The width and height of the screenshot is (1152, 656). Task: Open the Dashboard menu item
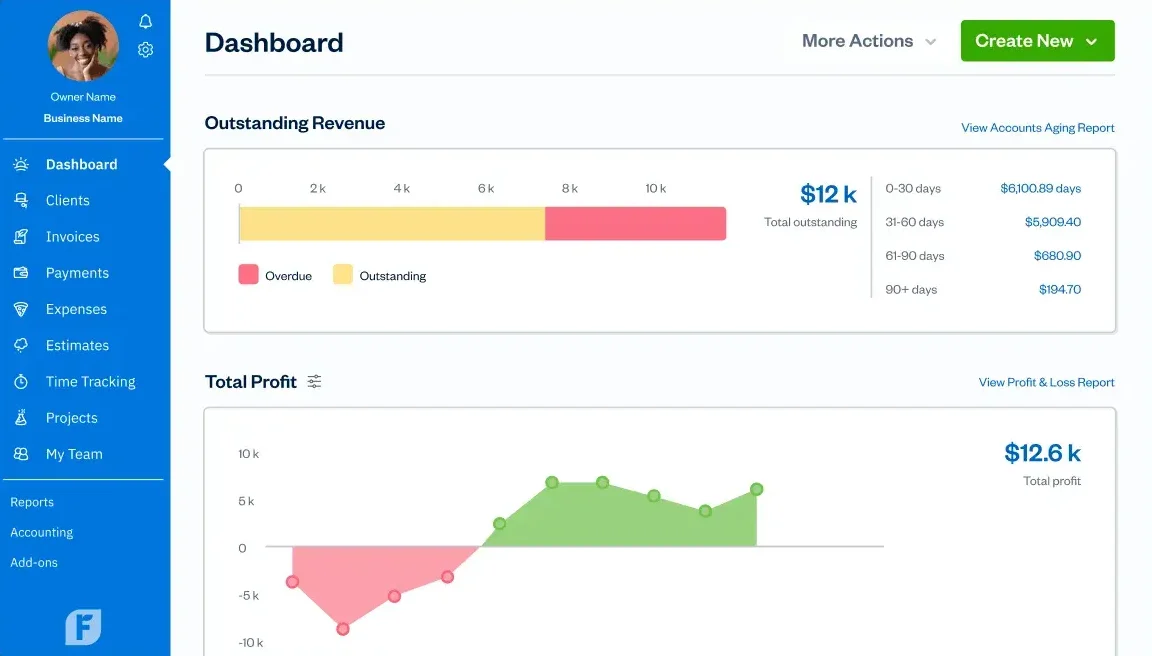[81, 164]
